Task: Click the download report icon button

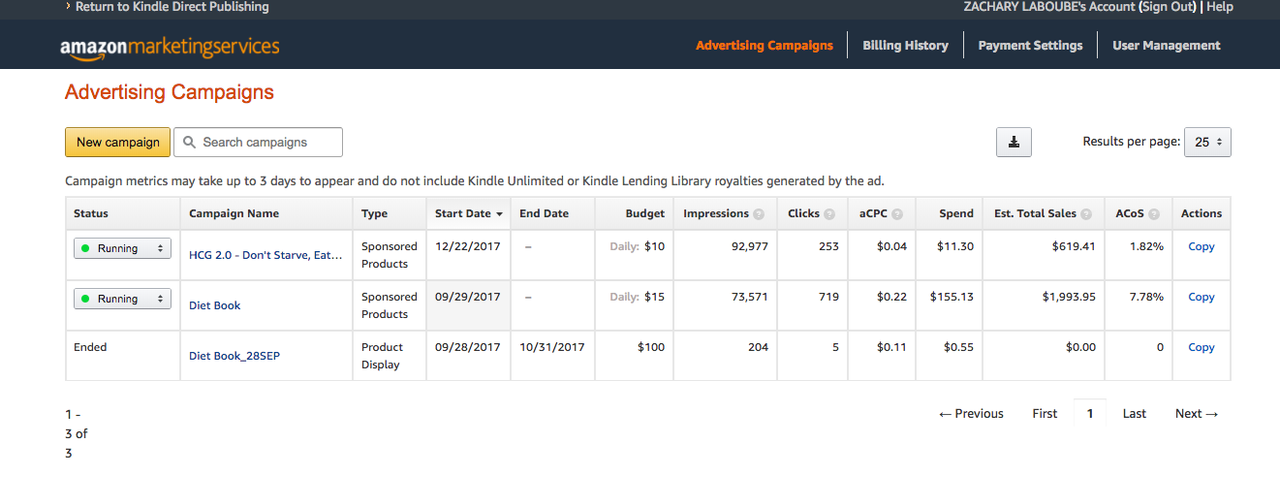Action: 1014,142
